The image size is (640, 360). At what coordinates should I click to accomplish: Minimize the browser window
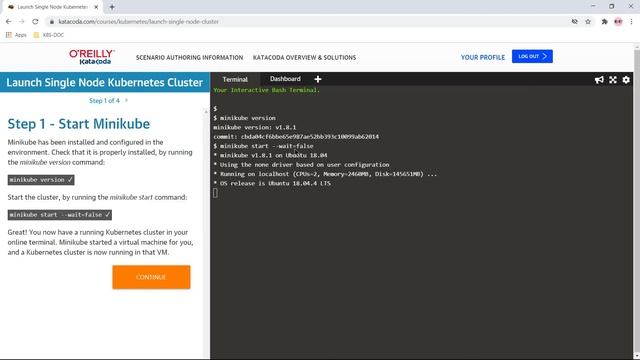[x=593, y=6]
